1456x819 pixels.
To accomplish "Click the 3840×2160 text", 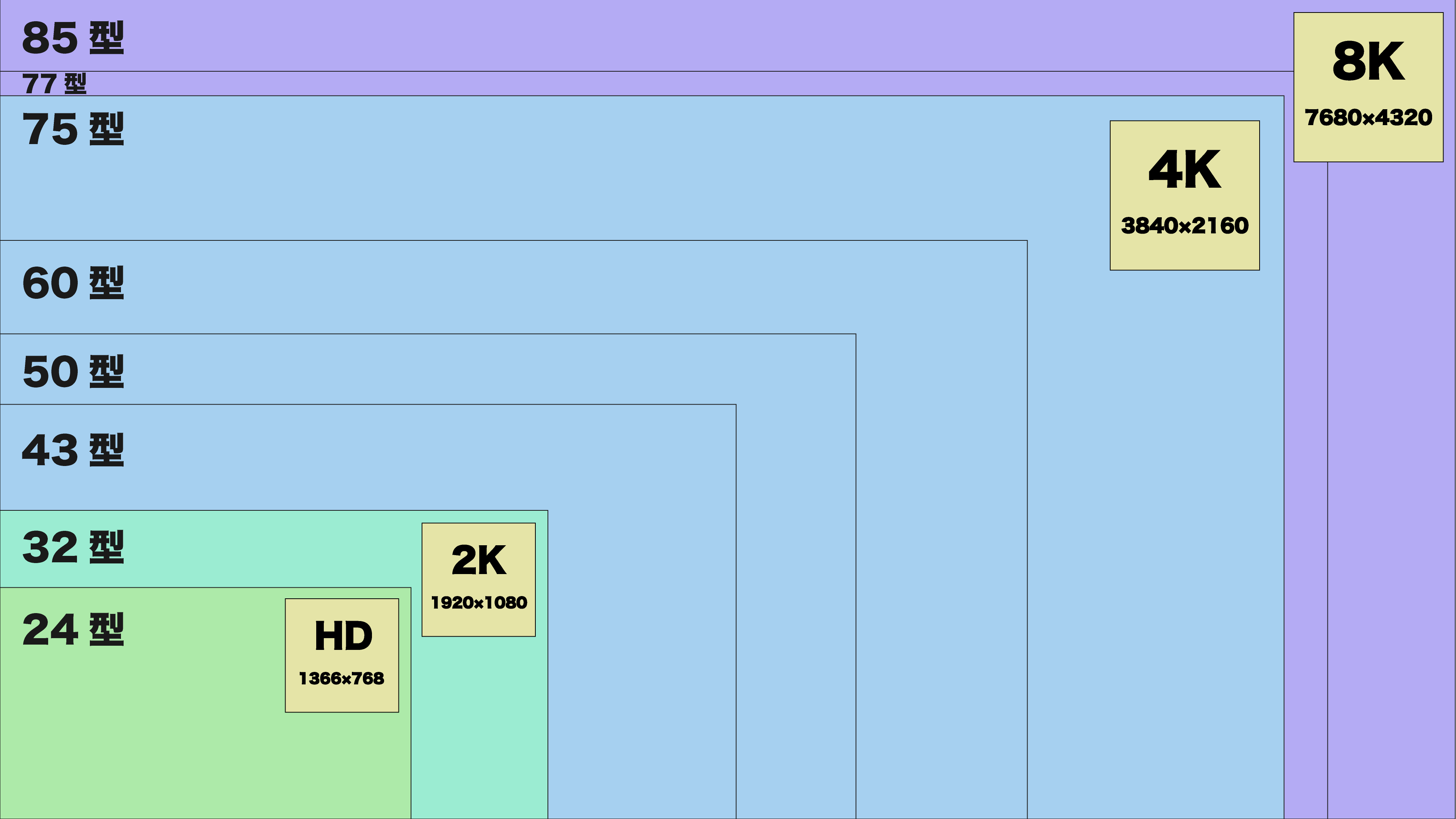I will coord(1184,226).
